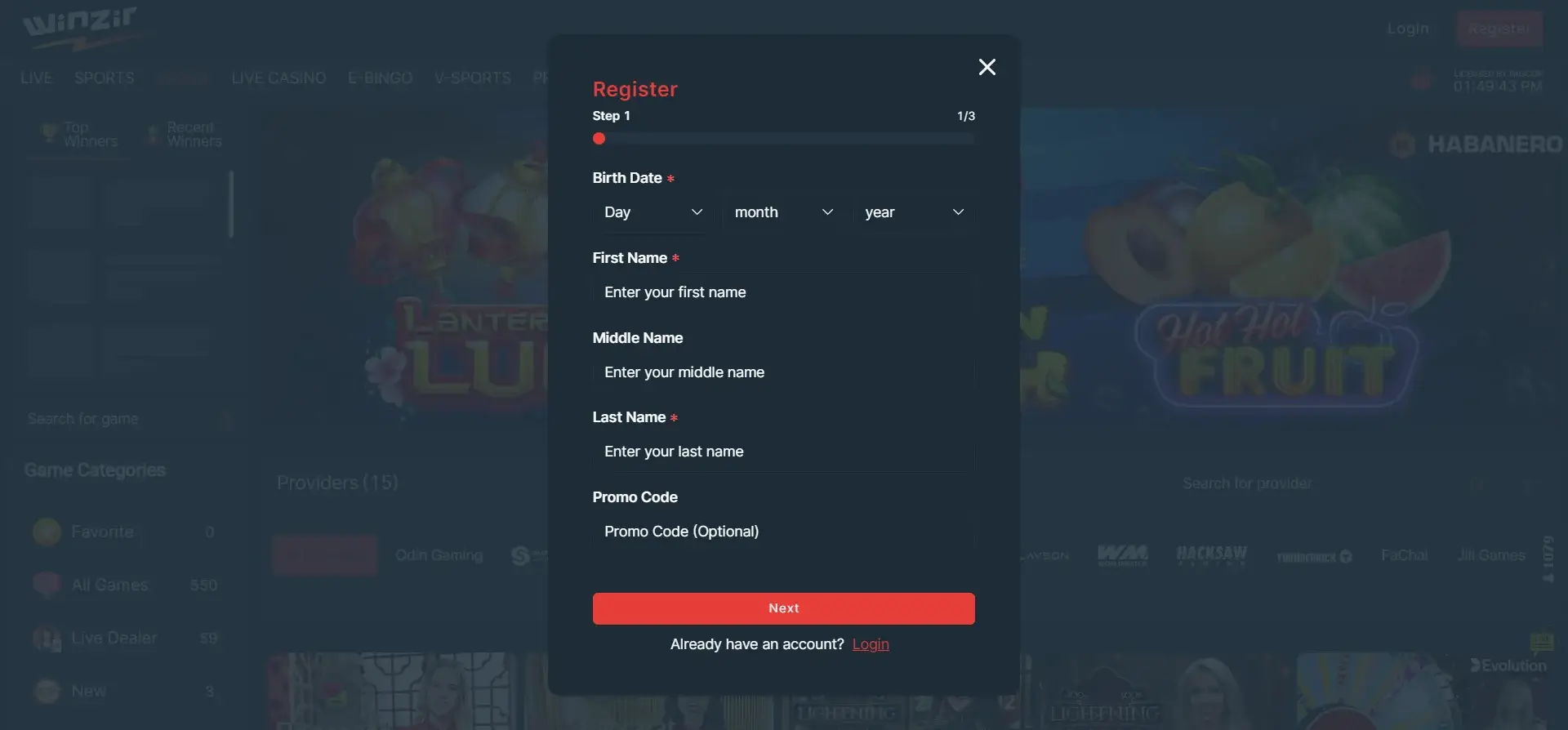
Task: Click the registration step progress bar
Action: 783,139
